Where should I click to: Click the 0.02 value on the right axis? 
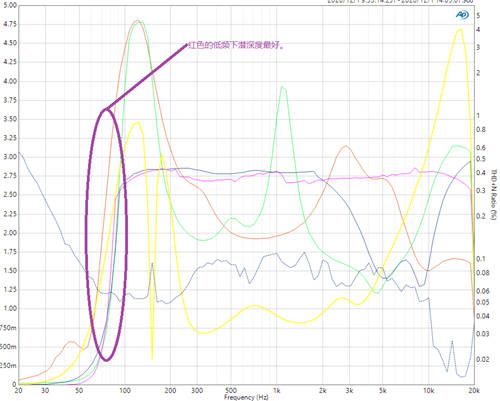(482, 359)
